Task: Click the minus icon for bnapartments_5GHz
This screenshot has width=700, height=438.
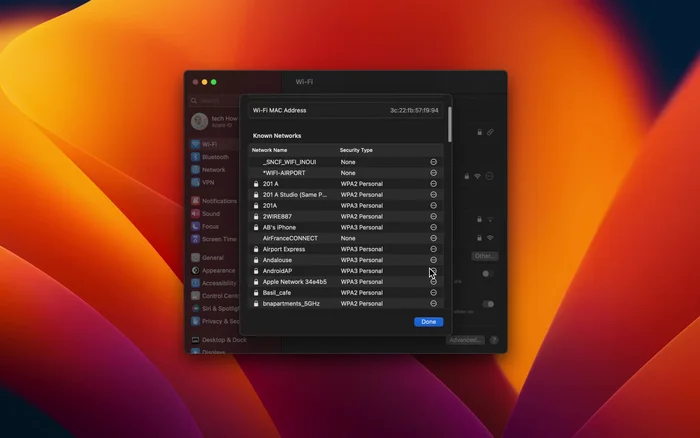Action: [433, 304]
